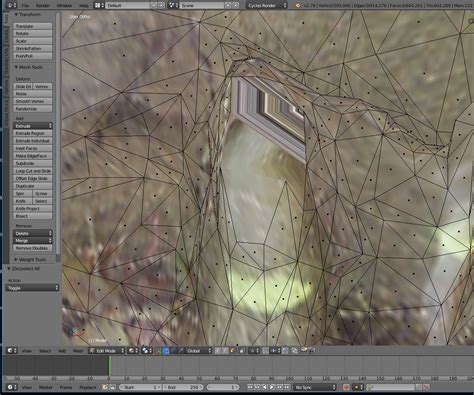Open the Delete dropdown
This screenshot has height=395, width=474.
tap(33, 233)
